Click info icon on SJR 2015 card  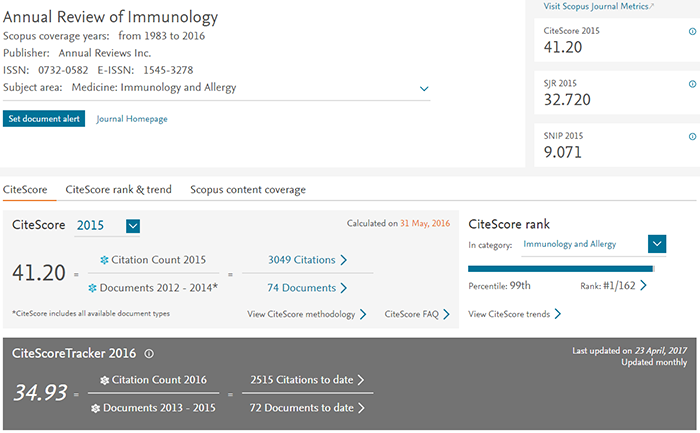click(x=692, y=83)
